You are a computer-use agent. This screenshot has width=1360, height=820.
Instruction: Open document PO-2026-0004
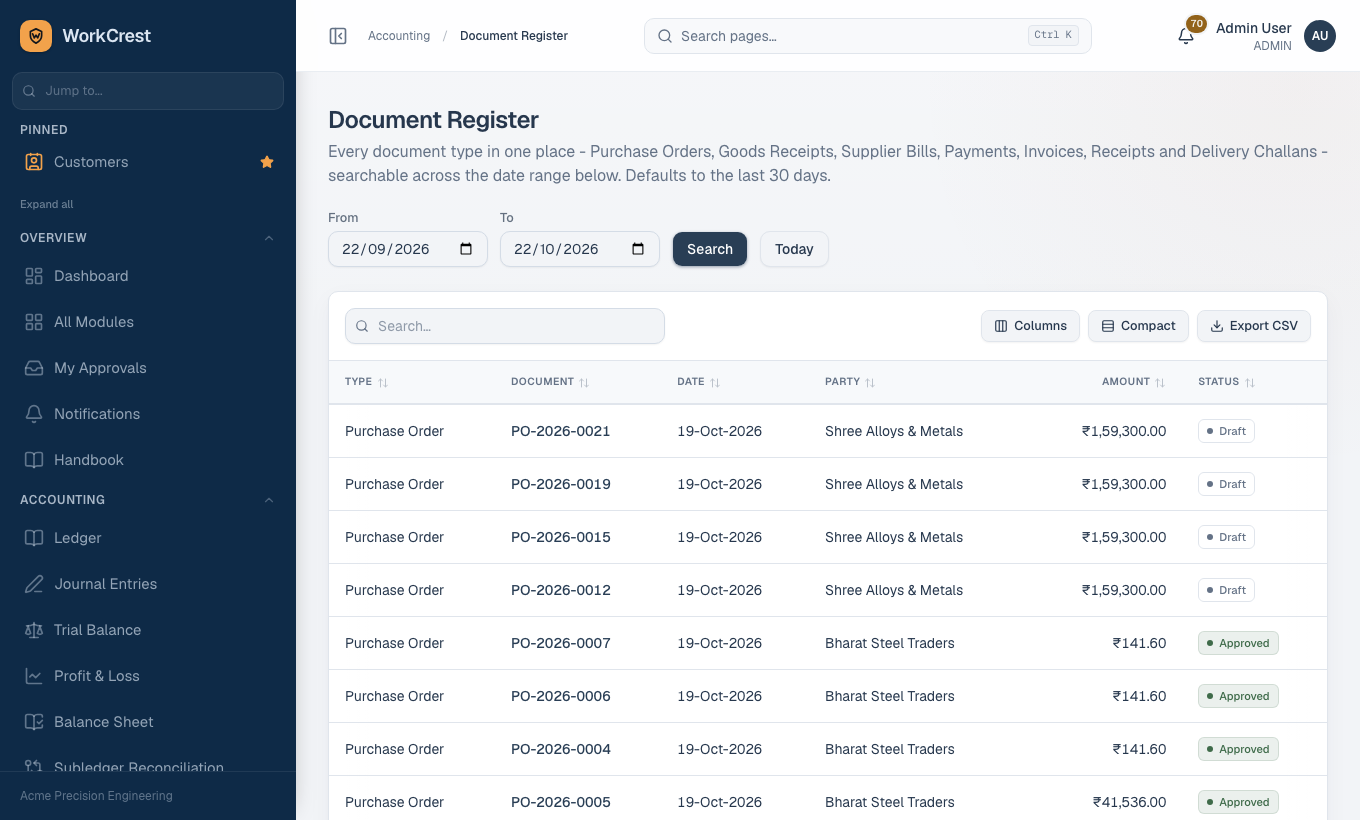coord(561,749)
